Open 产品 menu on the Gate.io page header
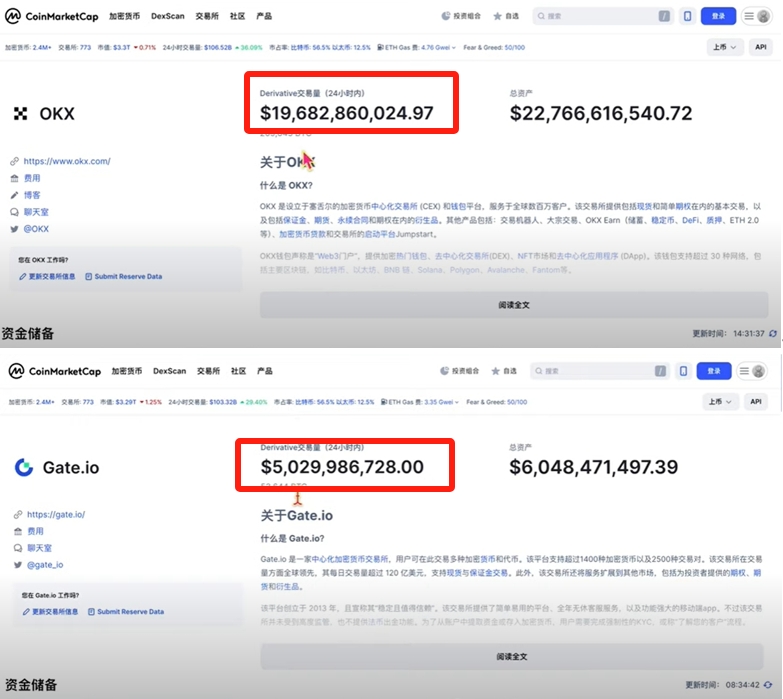Screen dimensions: 783x699 pyautogui.click(x=265, y=371)
